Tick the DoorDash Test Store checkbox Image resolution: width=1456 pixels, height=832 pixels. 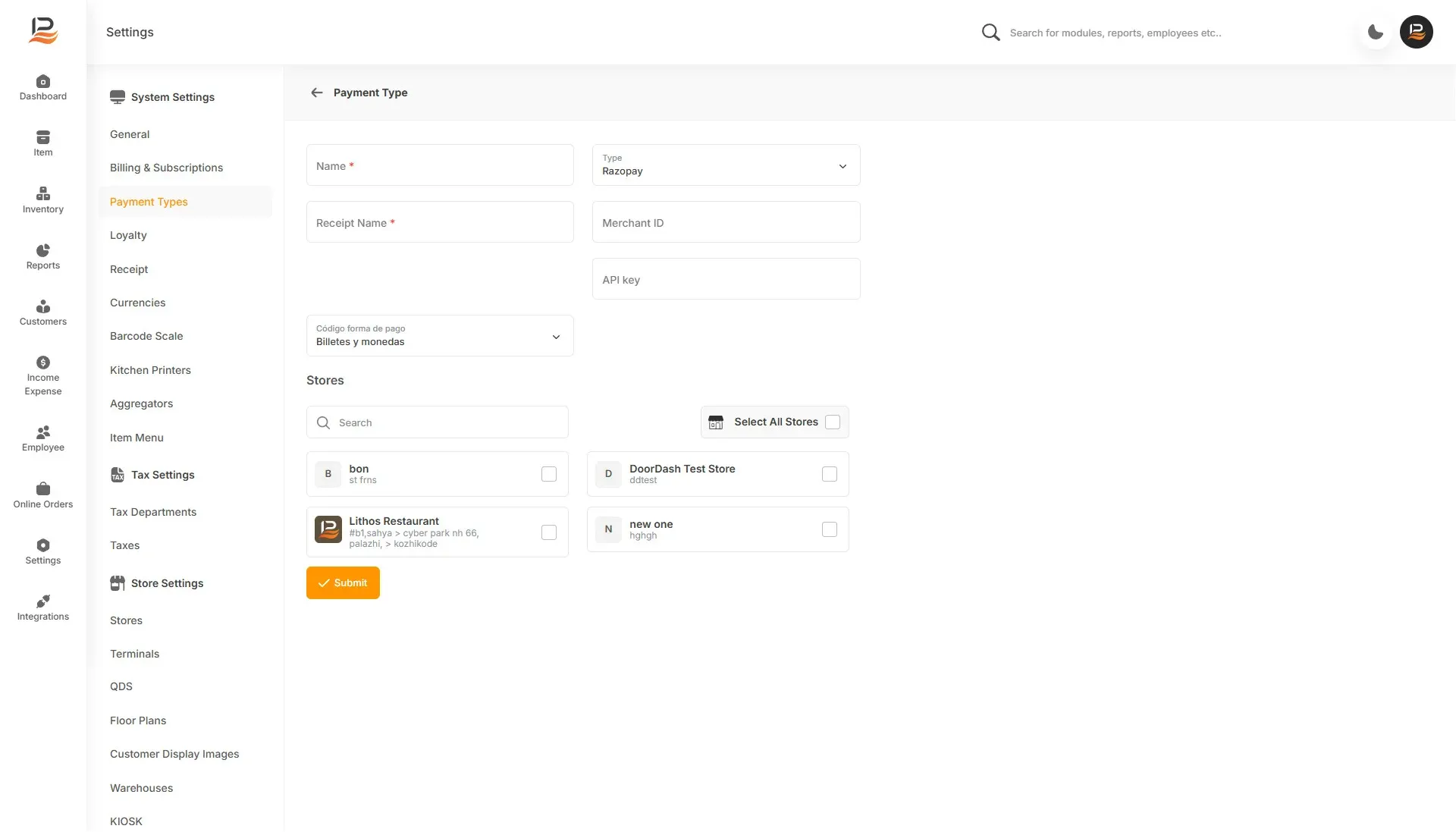pos(830,474)
